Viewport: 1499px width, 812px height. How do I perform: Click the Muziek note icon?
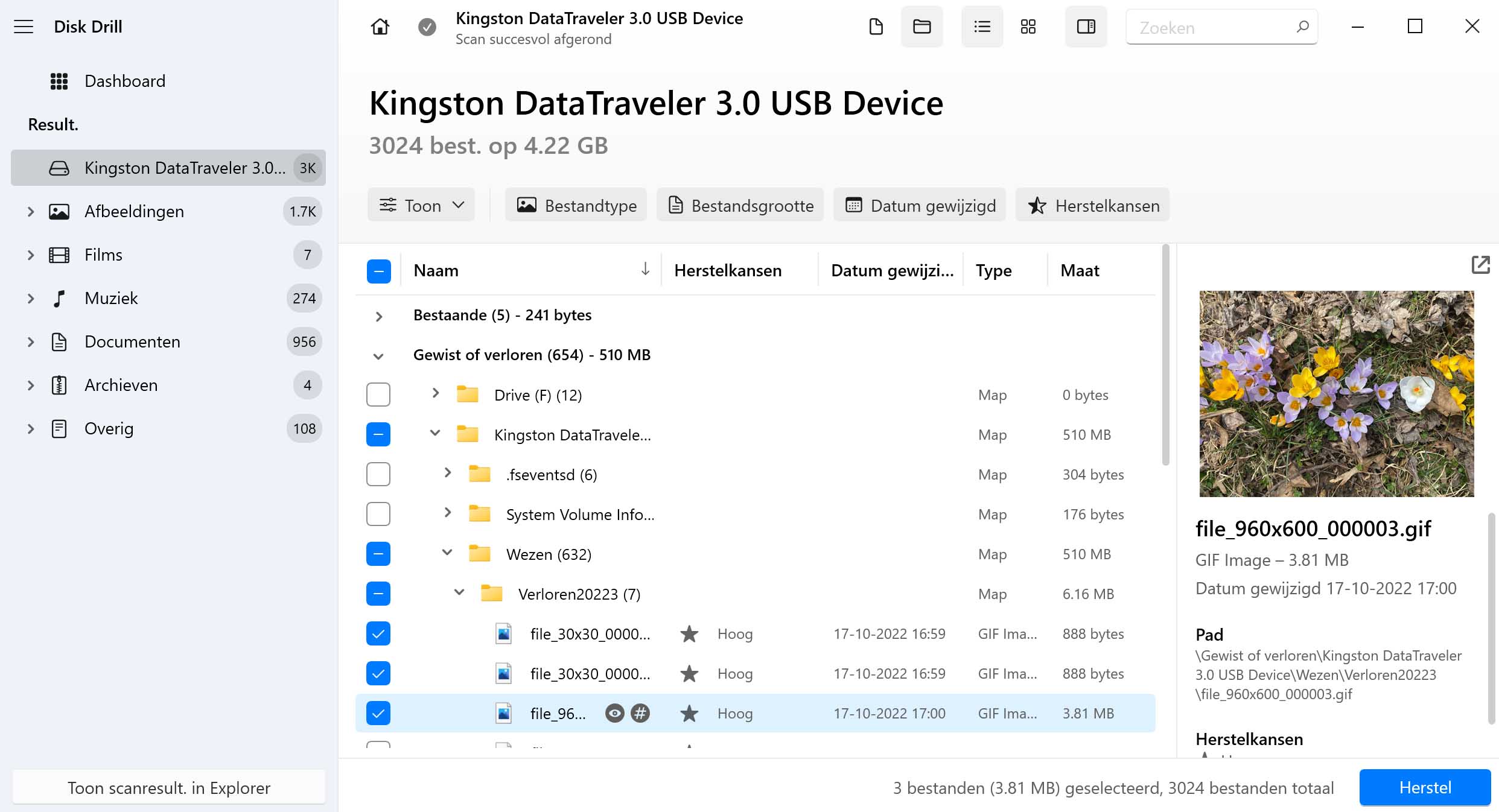59,298
